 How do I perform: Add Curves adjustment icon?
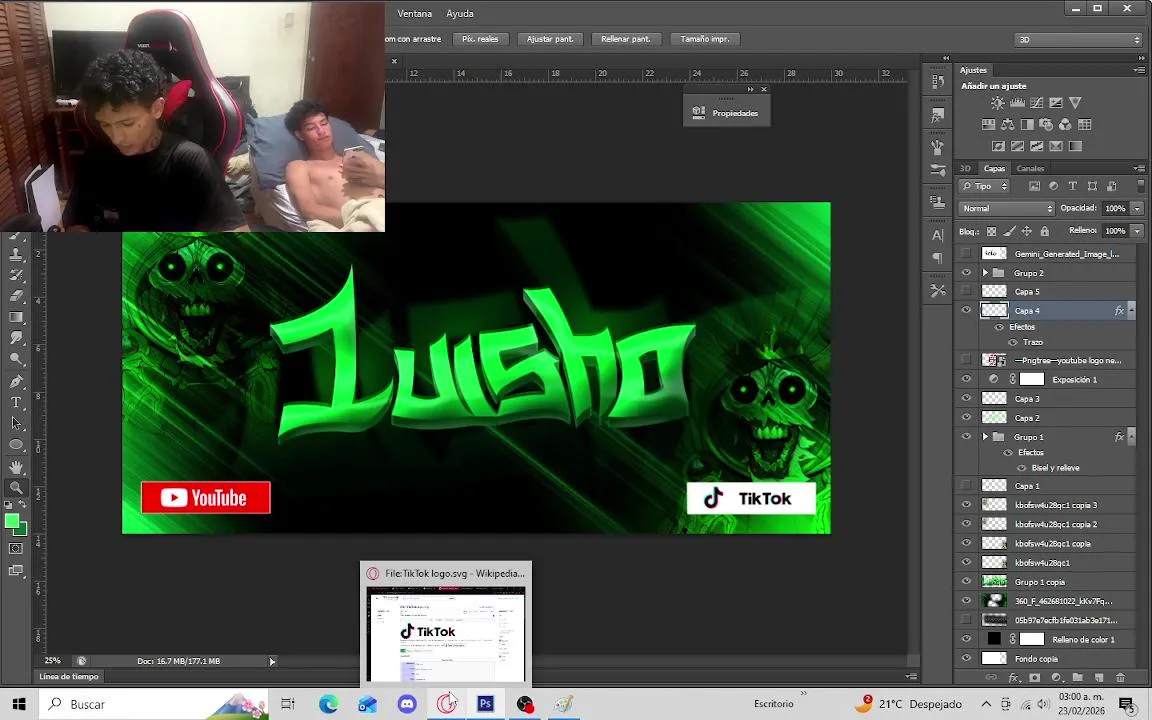tap(1037, 103)
